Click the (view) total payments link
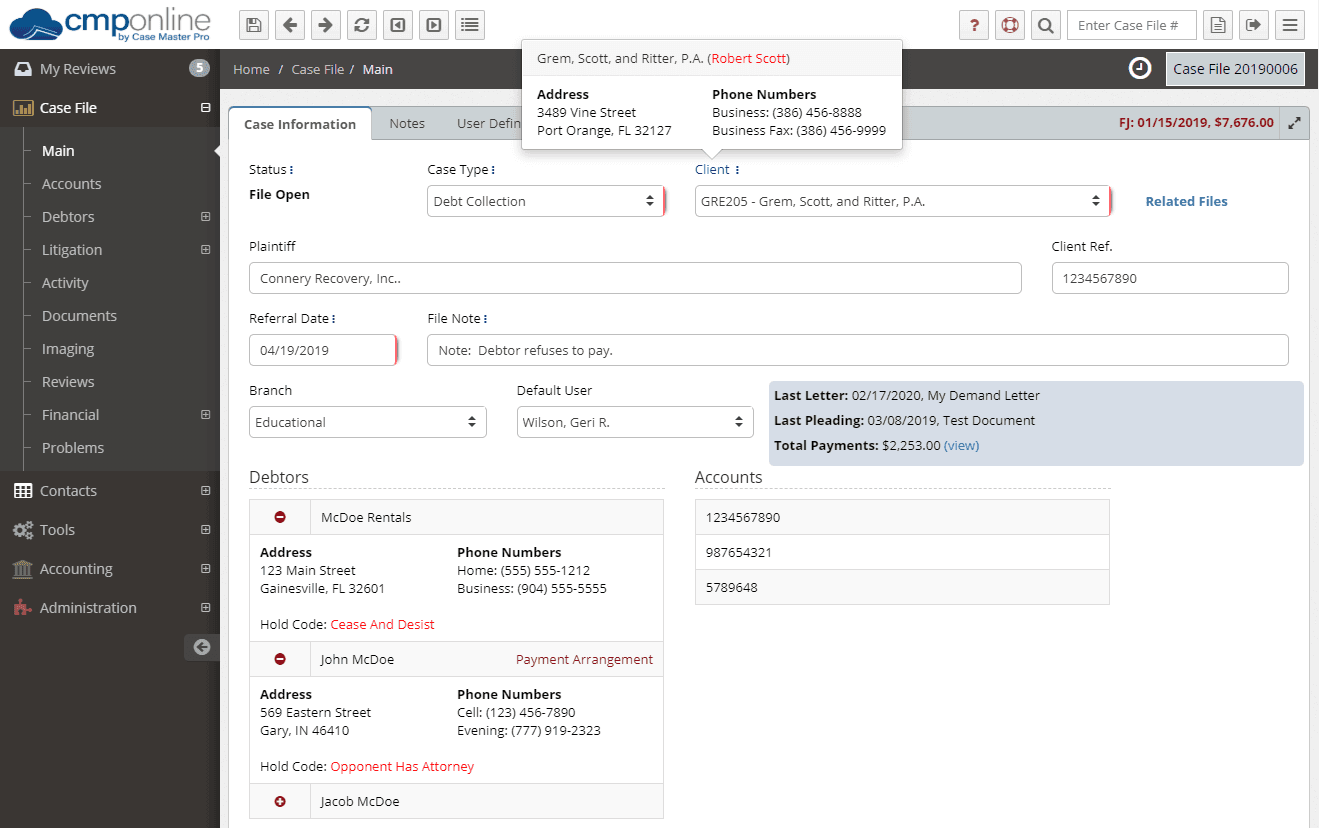 961,445
